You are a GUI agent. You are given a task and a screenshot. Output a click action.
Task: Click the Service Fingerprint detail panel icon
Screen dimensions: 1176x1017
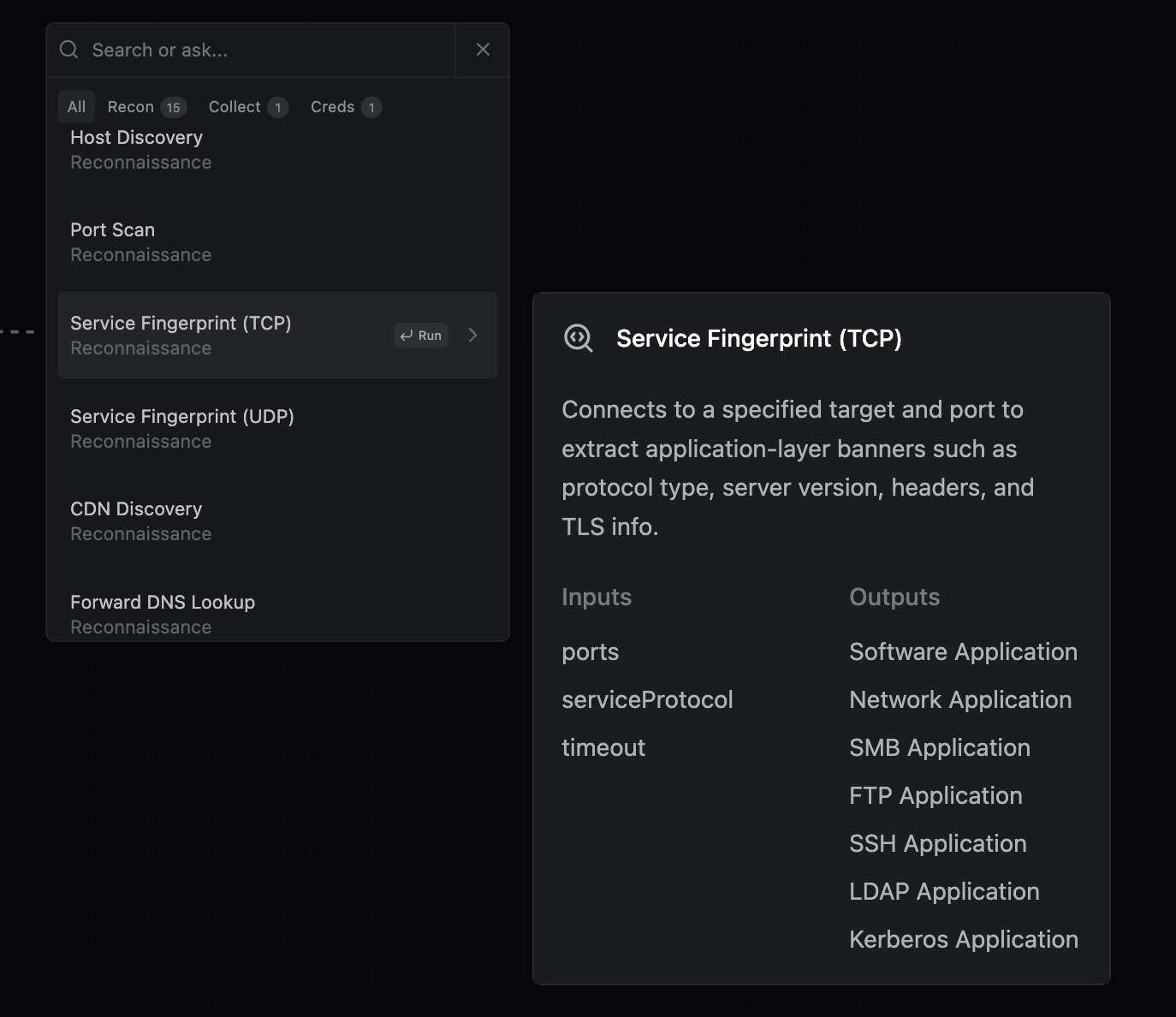[x=579, y=338]
